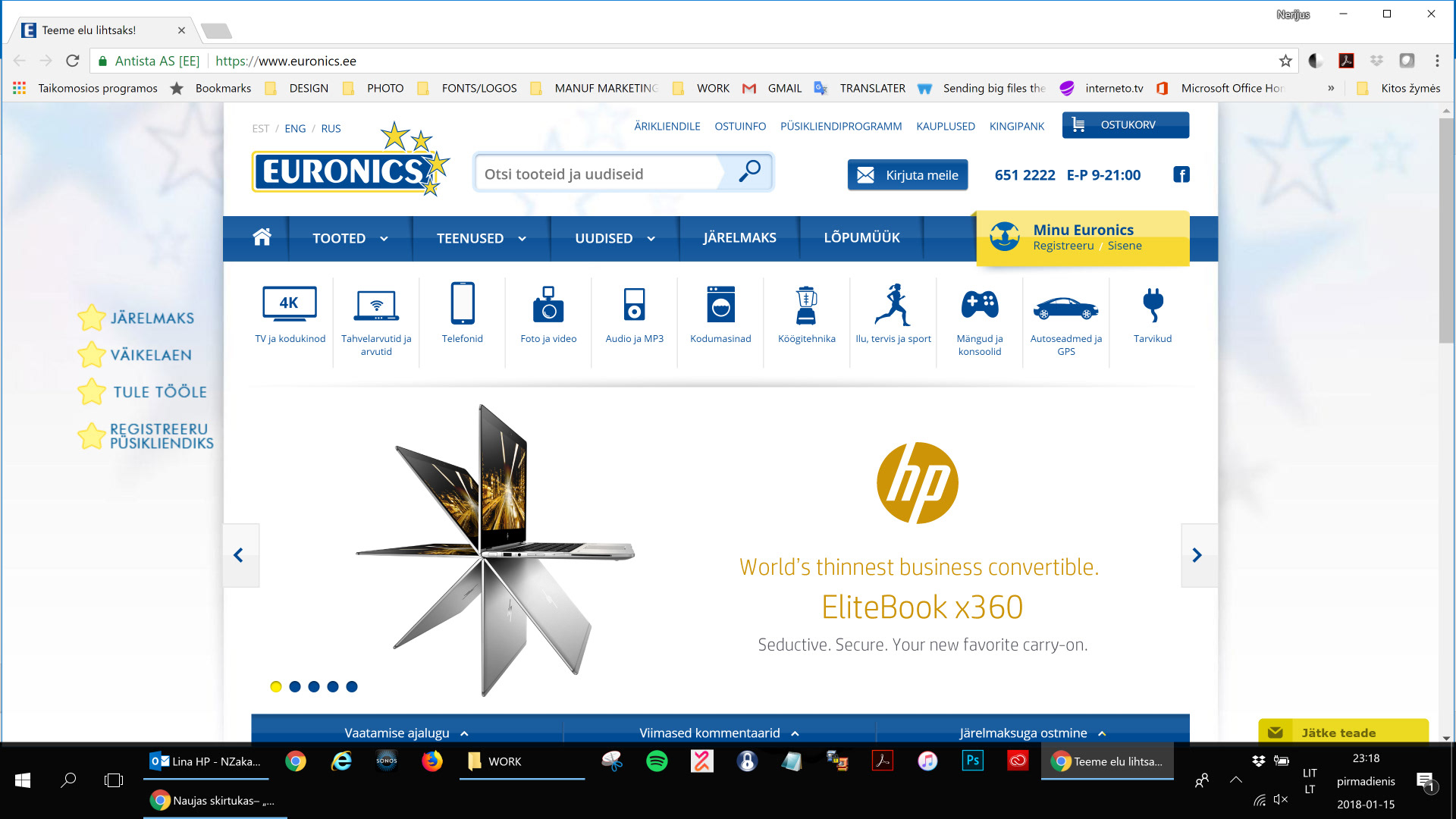The height and width of the screenshot is (819, 1456).
Task: Open Audio ja MP3 category
Action: tap(635, 315)
